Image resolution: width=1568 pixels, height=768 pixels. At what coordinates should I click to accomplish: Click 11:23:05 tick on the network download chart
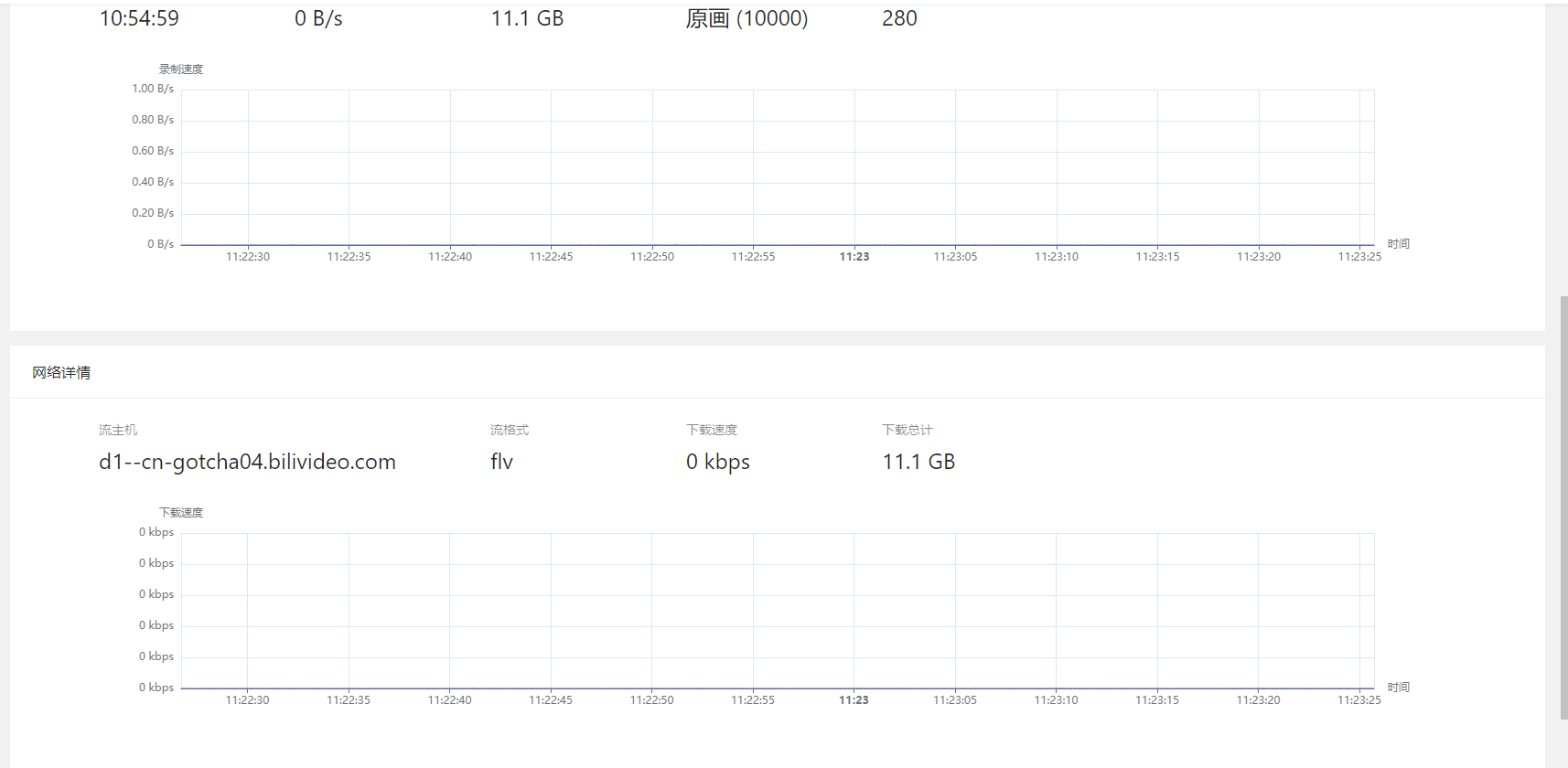(955, 700)
